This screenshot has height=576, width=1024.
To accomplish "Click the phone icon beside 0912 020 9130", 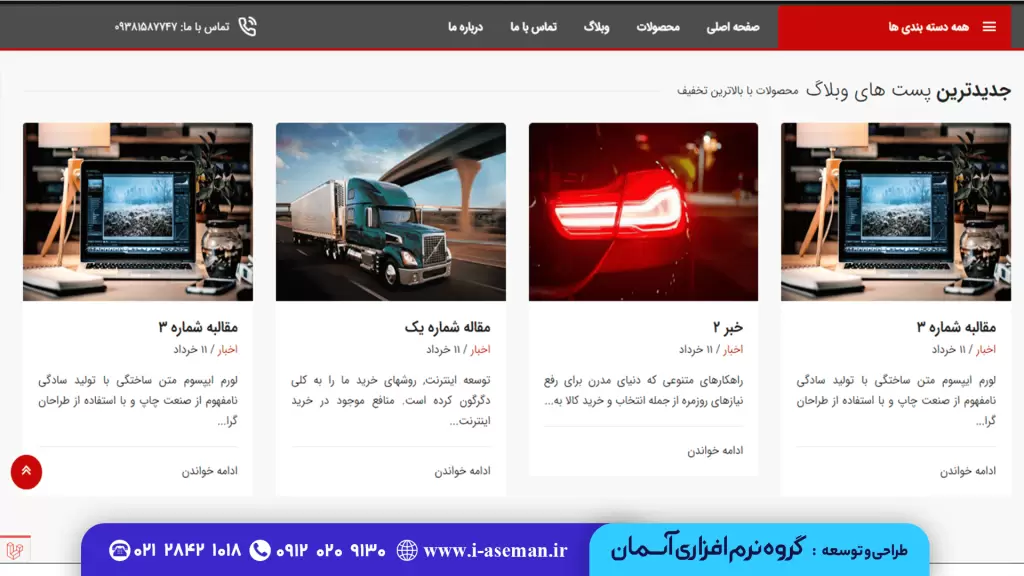I will [260, 551].
